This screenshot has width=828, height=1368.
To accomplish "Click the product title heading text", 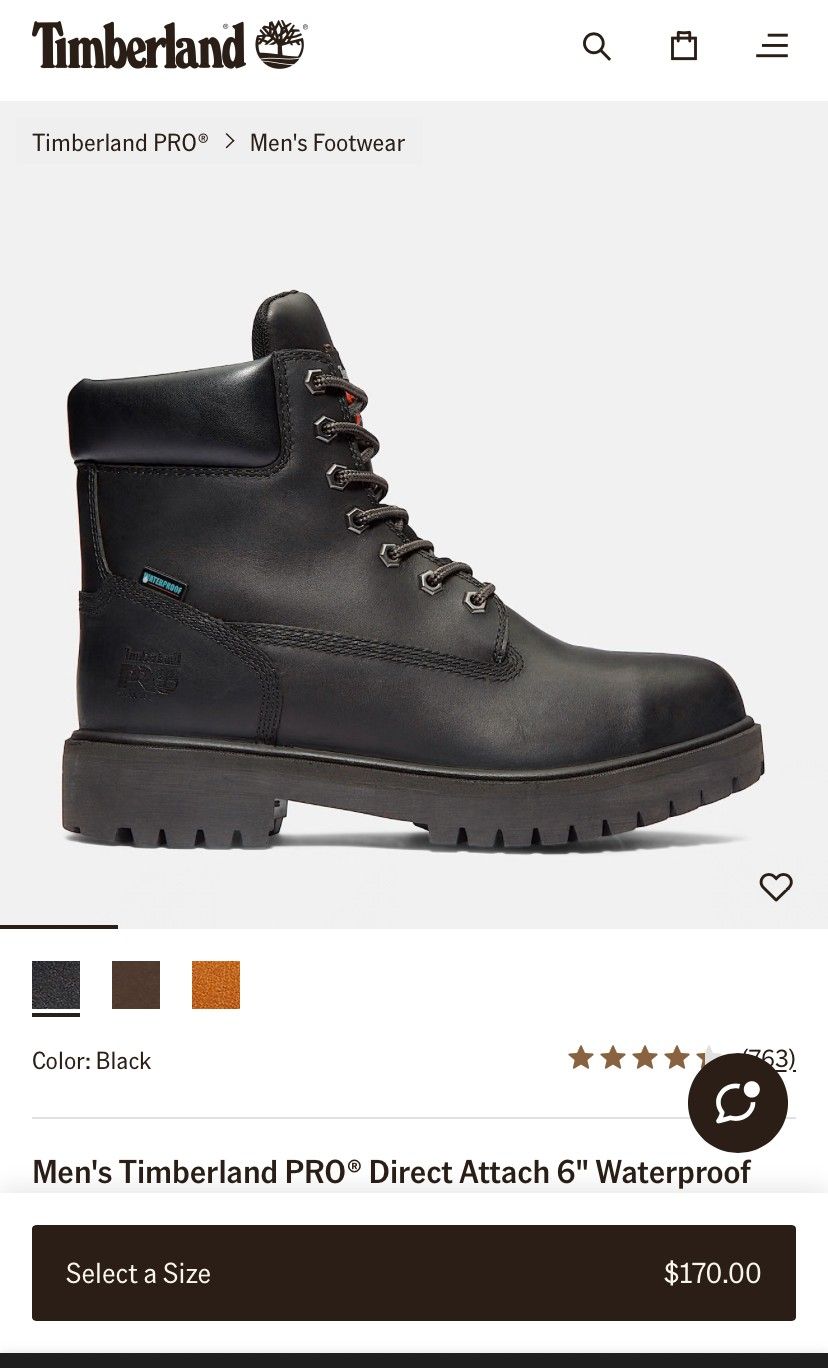I will (x=391, y=1172).
